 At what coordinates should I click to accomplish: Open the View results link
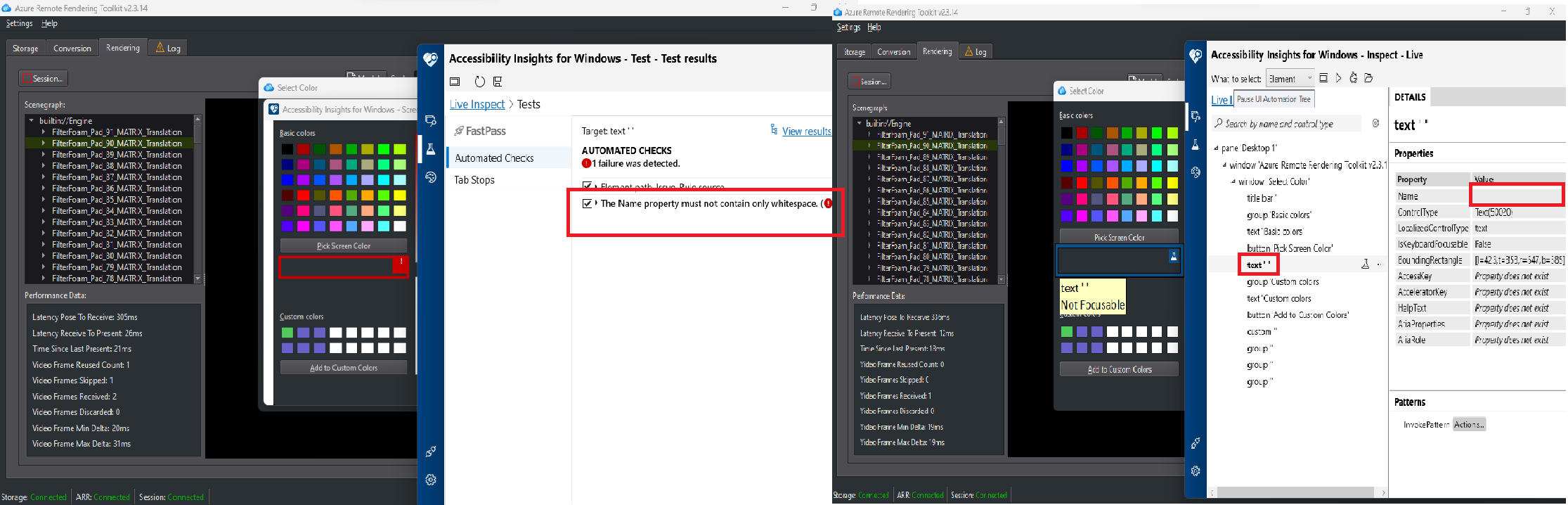point(806,131)
